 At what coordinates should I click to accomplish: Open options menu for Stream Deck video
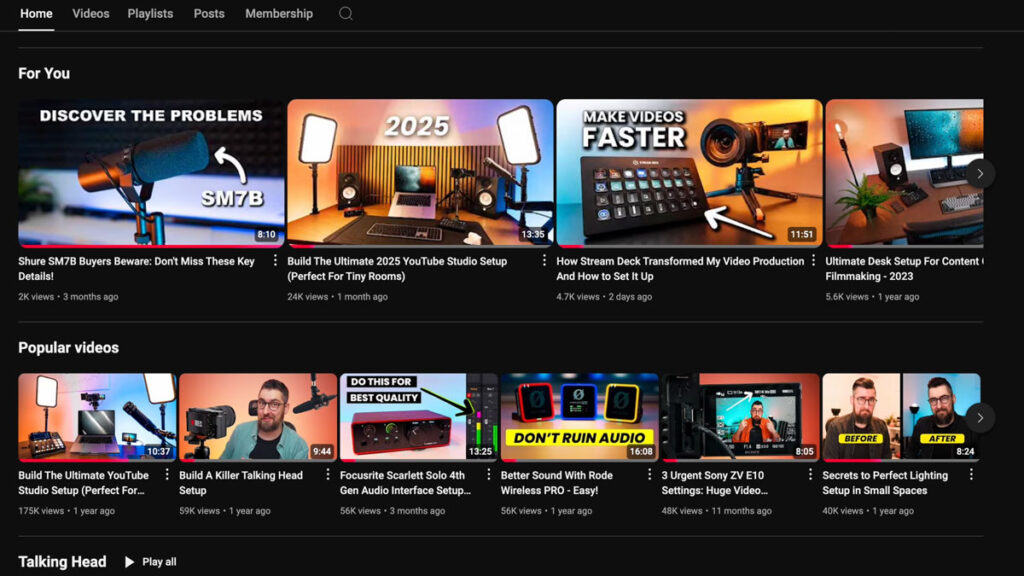point(813,261)
